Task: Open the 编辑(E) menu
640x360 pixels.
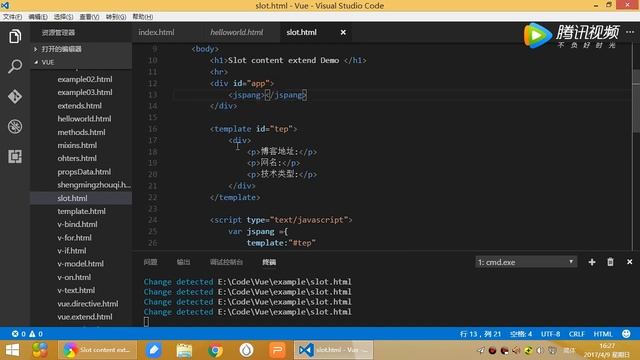Action: pos(38,17)
